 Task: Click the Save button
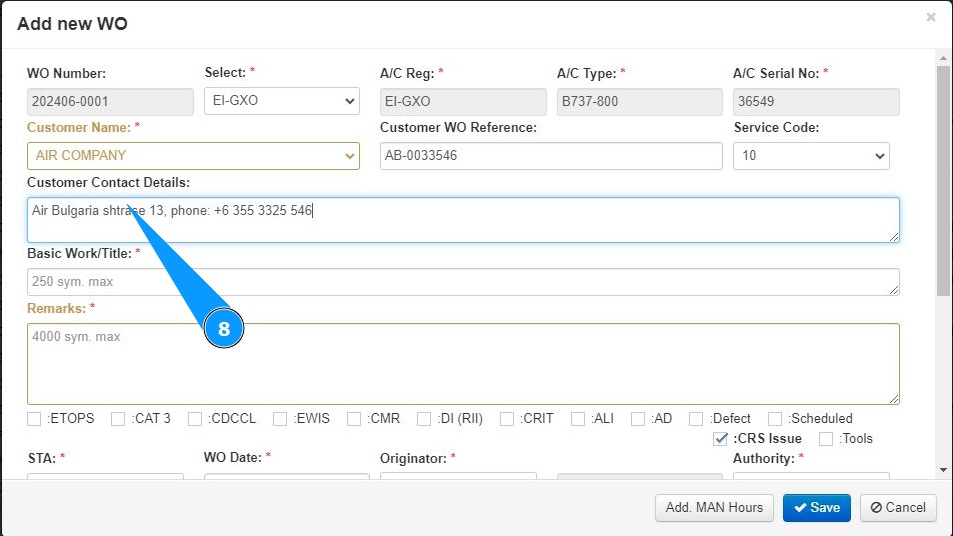(816, 508)
